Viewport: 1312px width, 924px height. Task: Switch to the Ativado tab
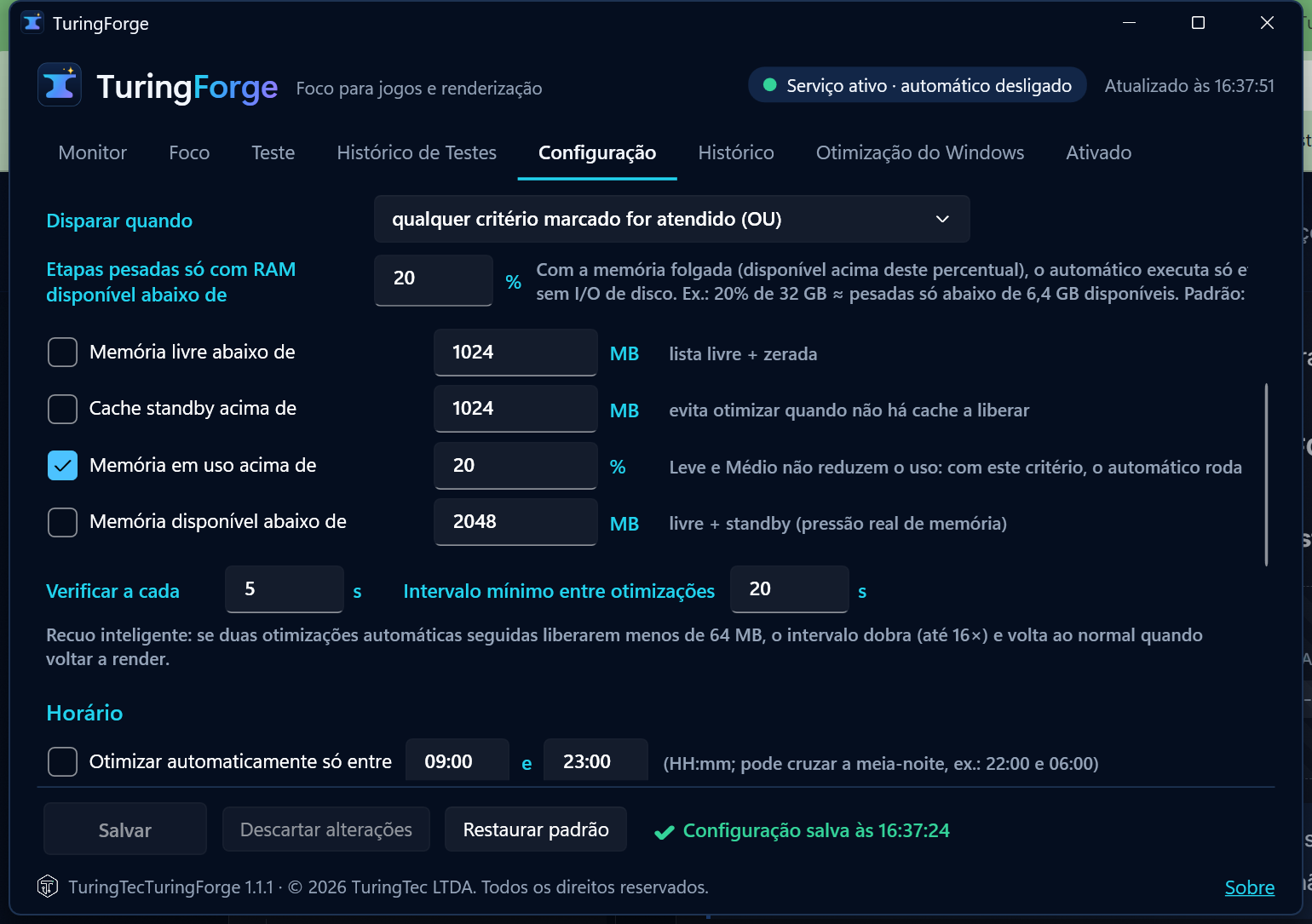(x=1099, y=152)
